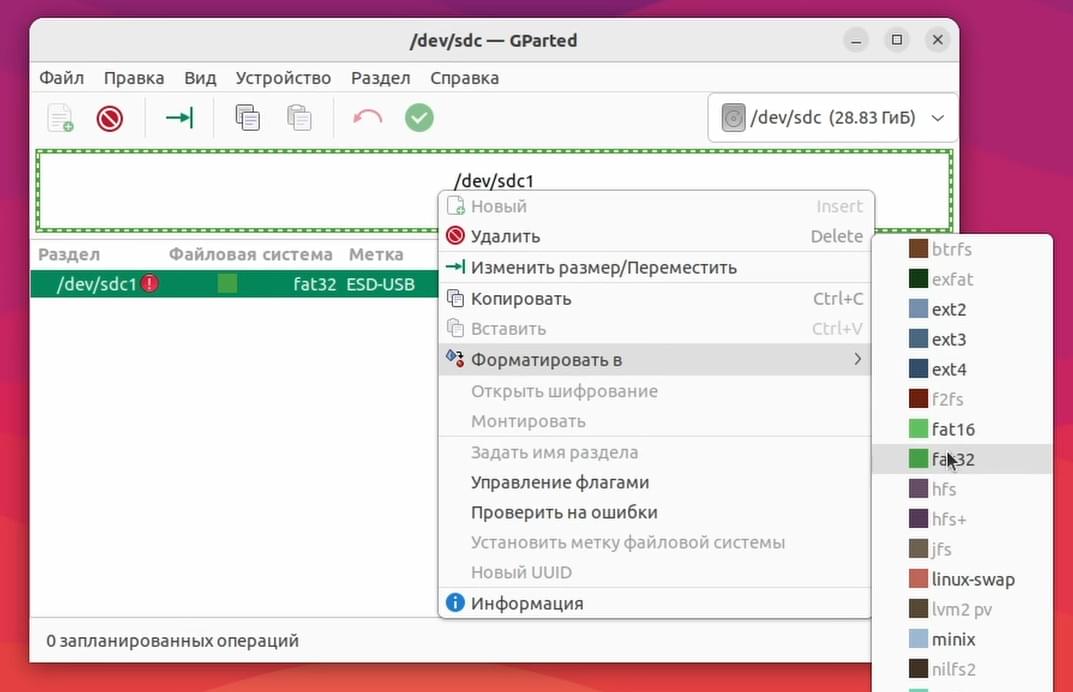
Task: Click the Copy partition toolbar icon
Action: (247, 118)
